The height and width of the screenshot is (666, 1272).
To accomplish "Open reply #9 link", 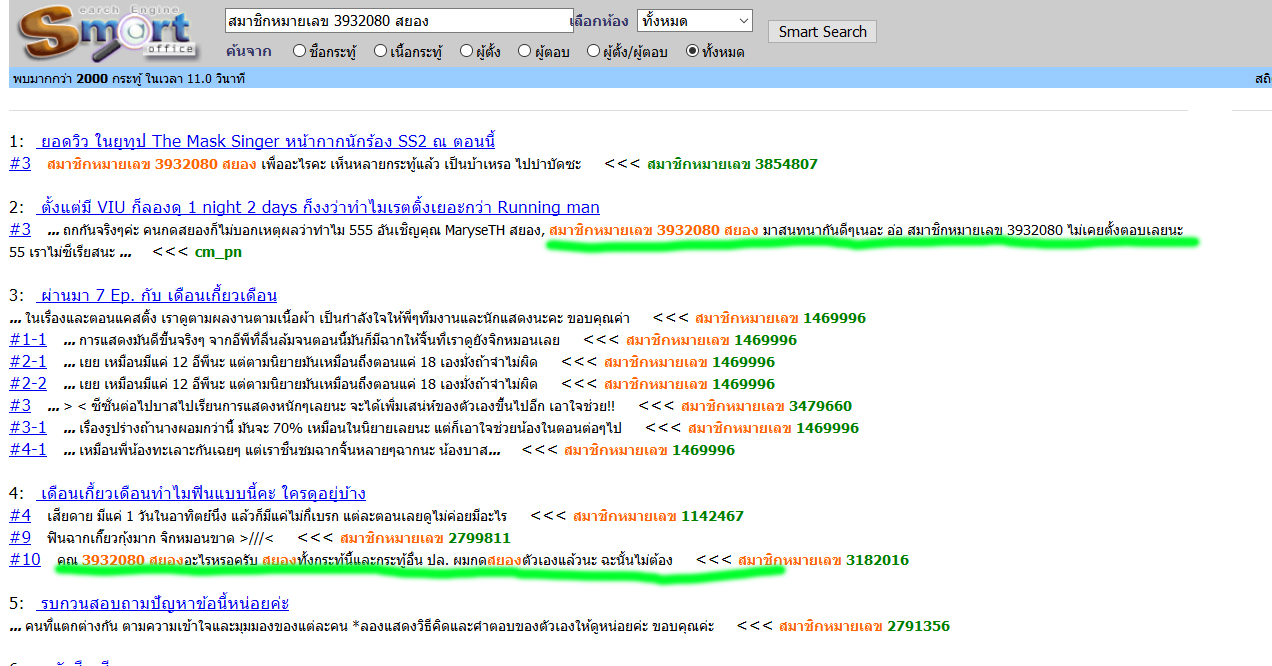I will [x=20, y=537].
